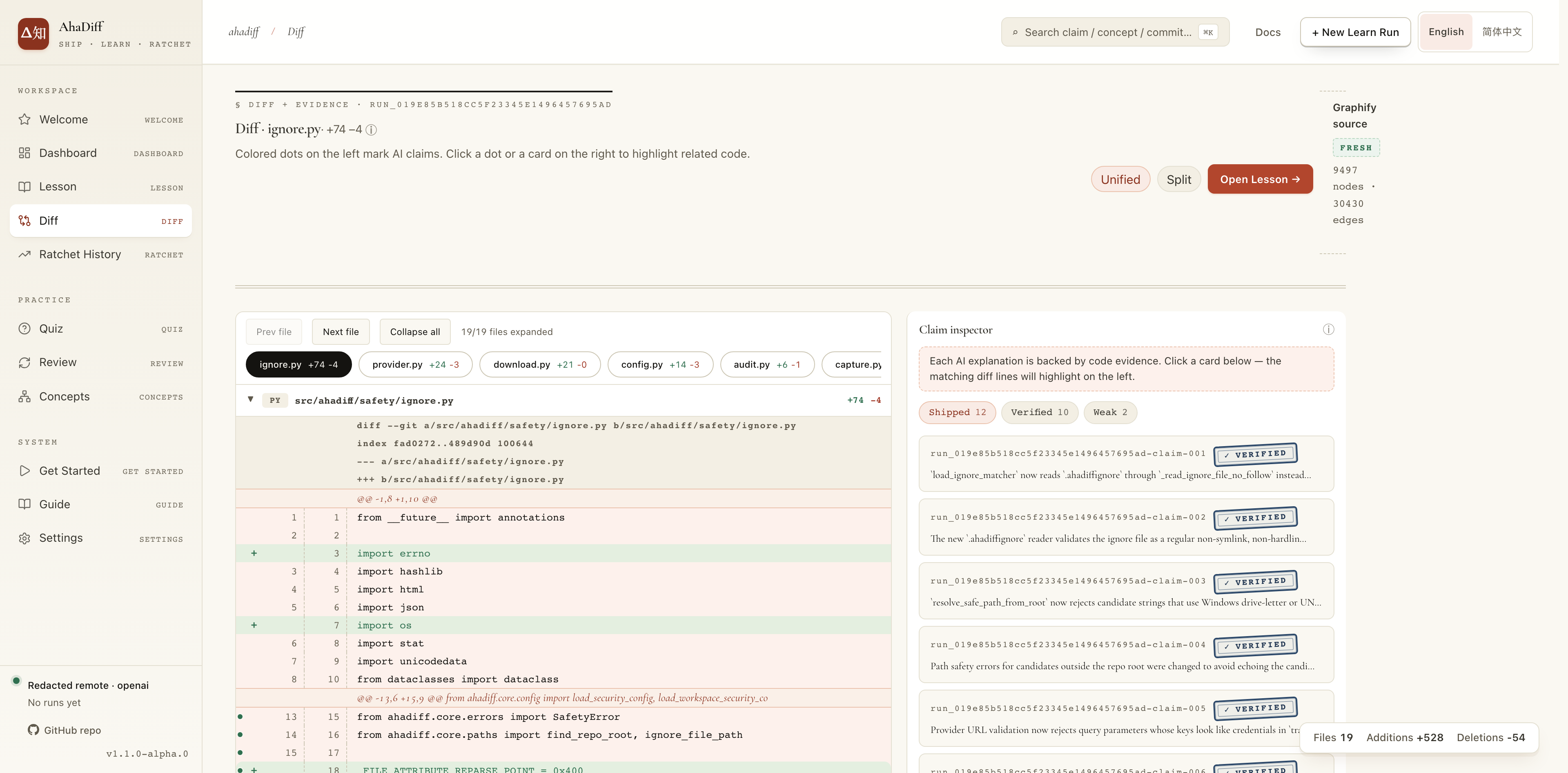Select the download.py file tab
This screenshot has height=773, width=1568.
coord(540,364)
